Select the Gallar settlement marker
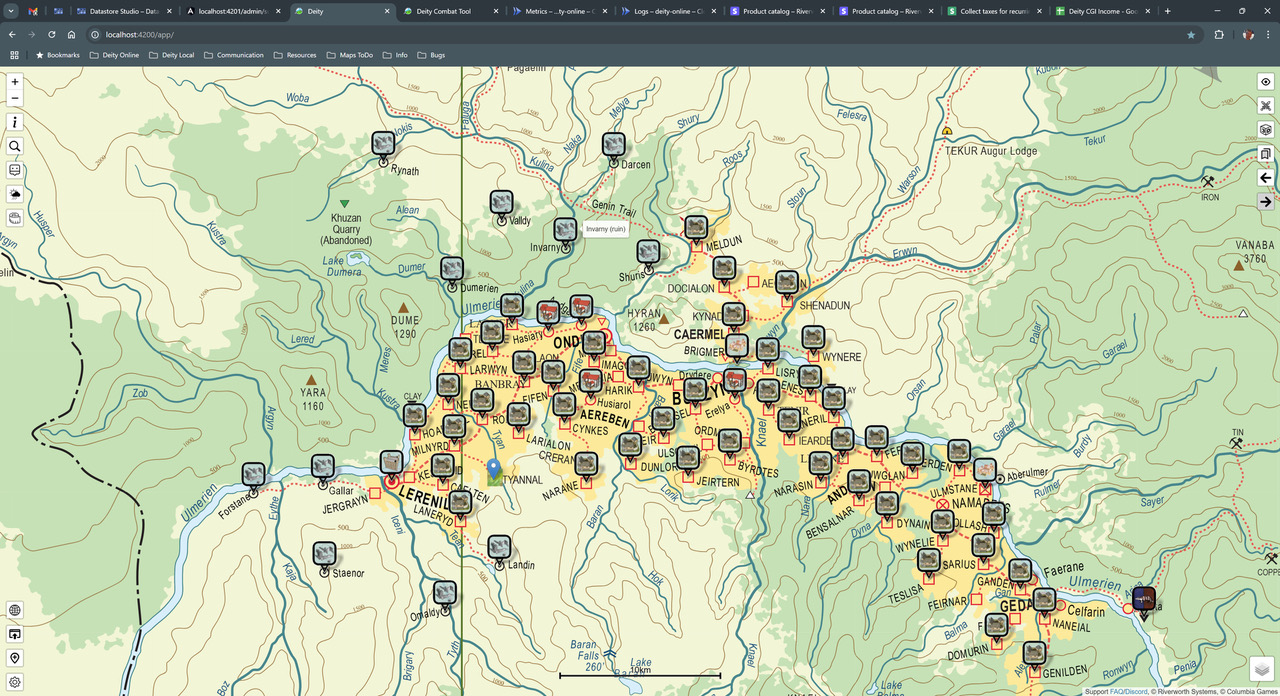This screenshot has height=696, width=1280. (x=322, y=468)
